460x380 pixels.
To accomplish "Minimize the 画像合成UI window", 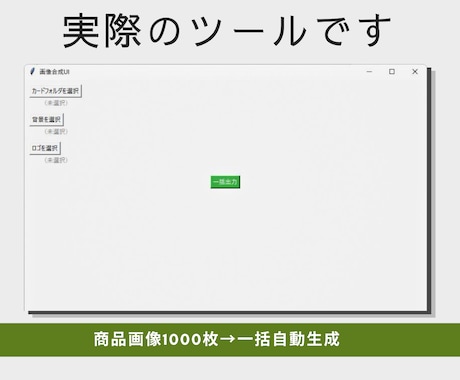I will click(x=369, y=72).
